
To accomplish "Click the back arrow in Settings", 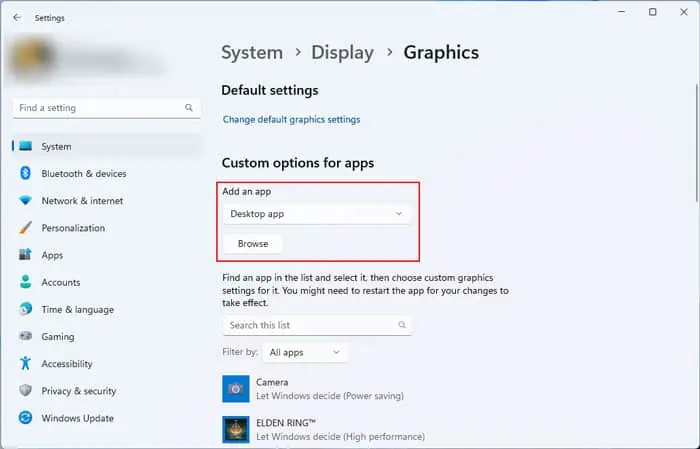I will click(x=17, y=17).
